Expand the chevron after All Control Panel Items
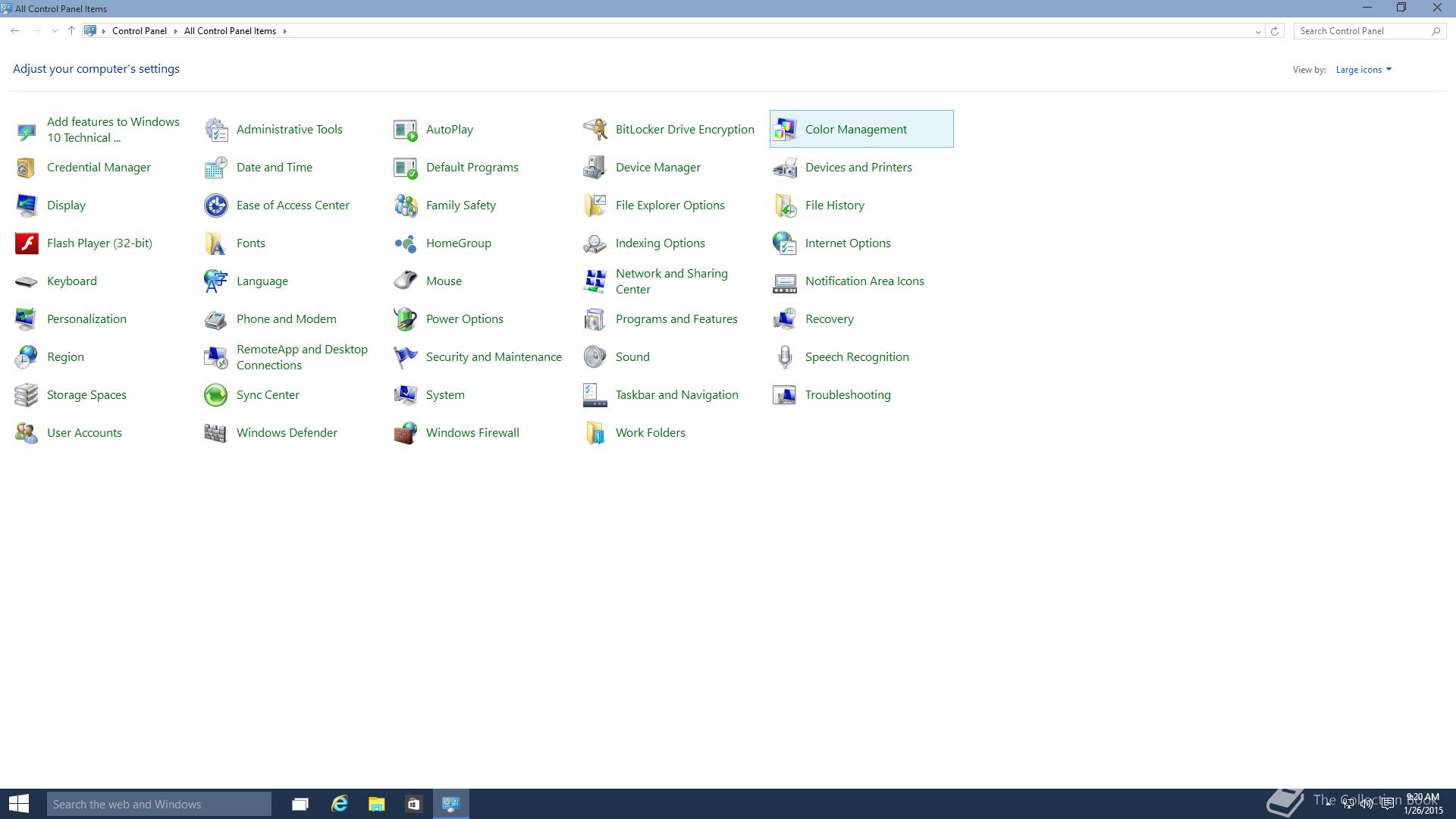This screenshot has width=1456, height=819. click(x=284, y=31)
